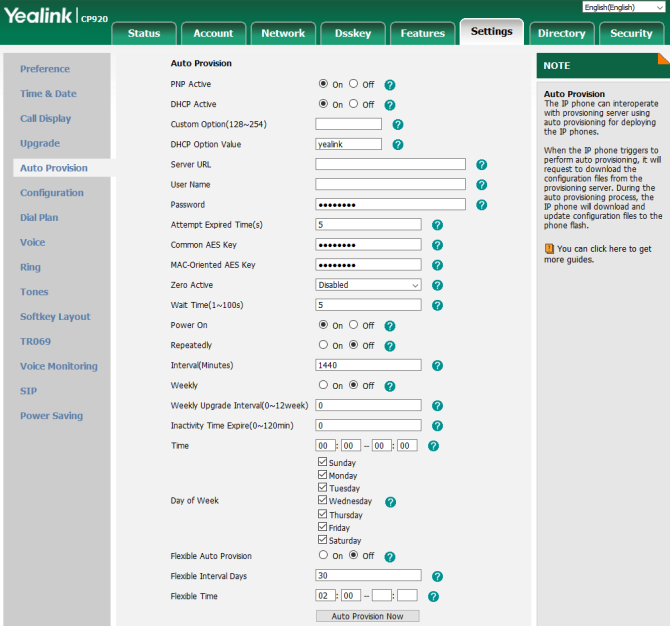
Task: Open Preference in the sidebar
Action: click(x=45, y=69)
